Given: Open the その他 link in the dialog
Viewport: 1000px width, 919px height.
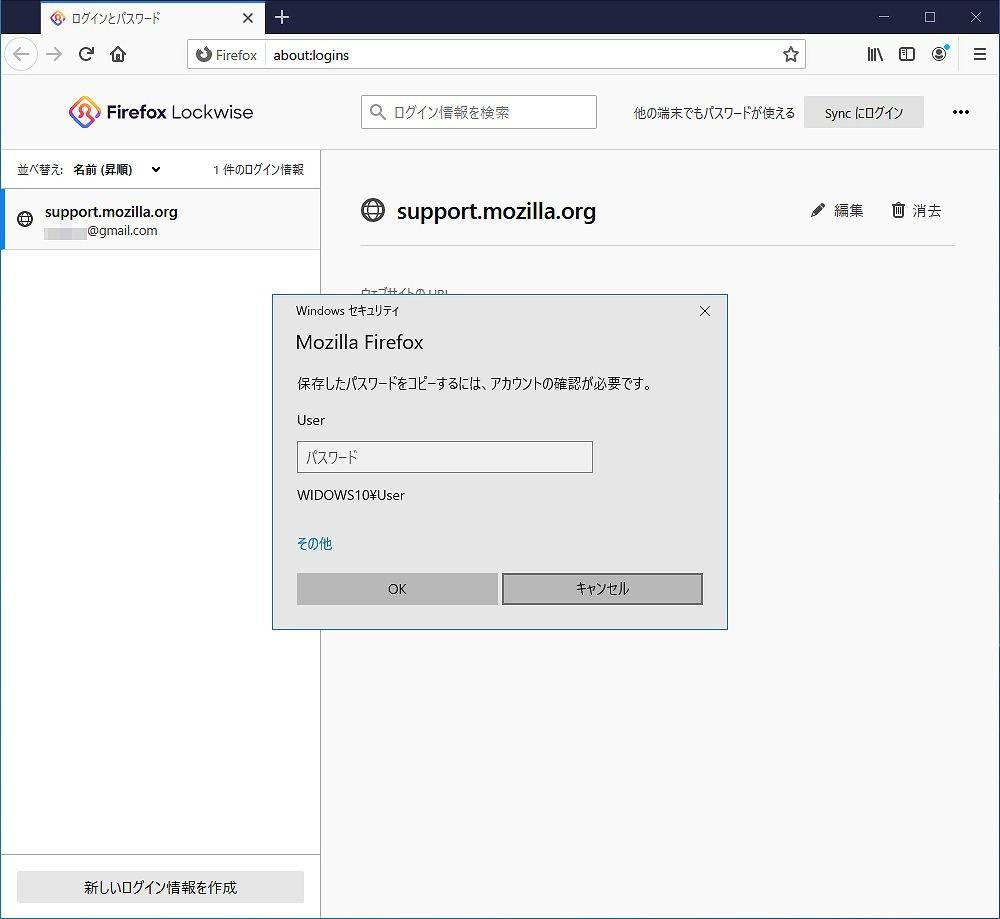Looking at the screenshot, I should click(x=314, y=543).
